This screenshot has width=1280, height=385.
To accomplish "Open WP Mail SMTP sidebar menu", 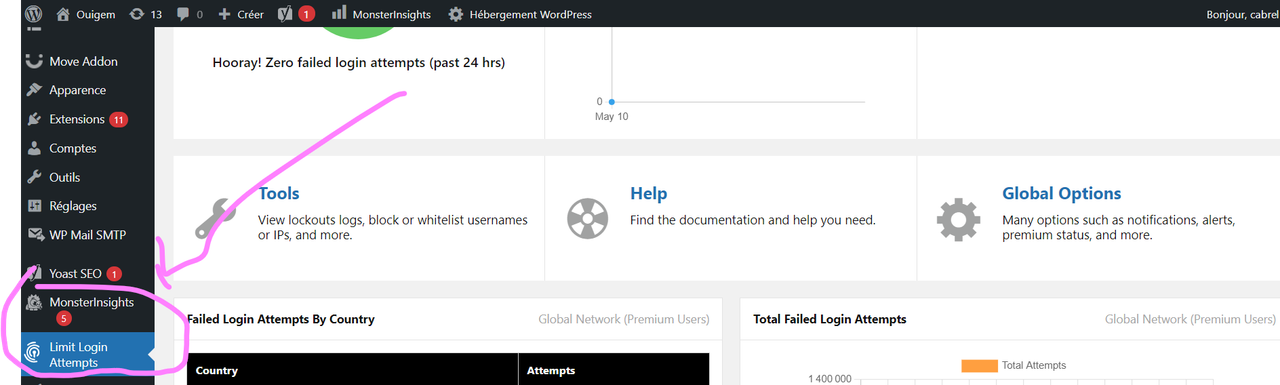I will pos(88,235).
